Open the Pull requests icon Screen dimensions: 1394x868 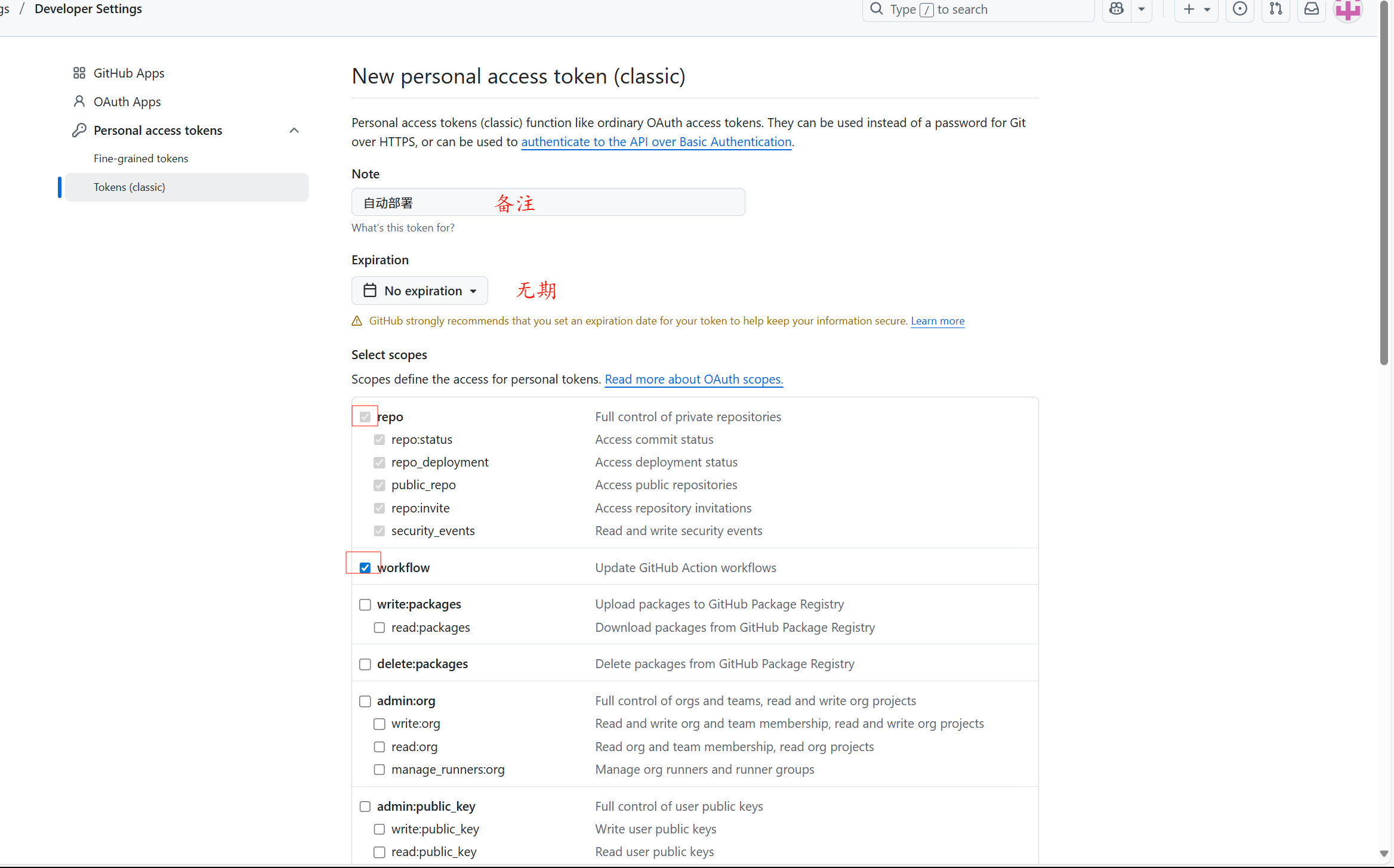1276,9
